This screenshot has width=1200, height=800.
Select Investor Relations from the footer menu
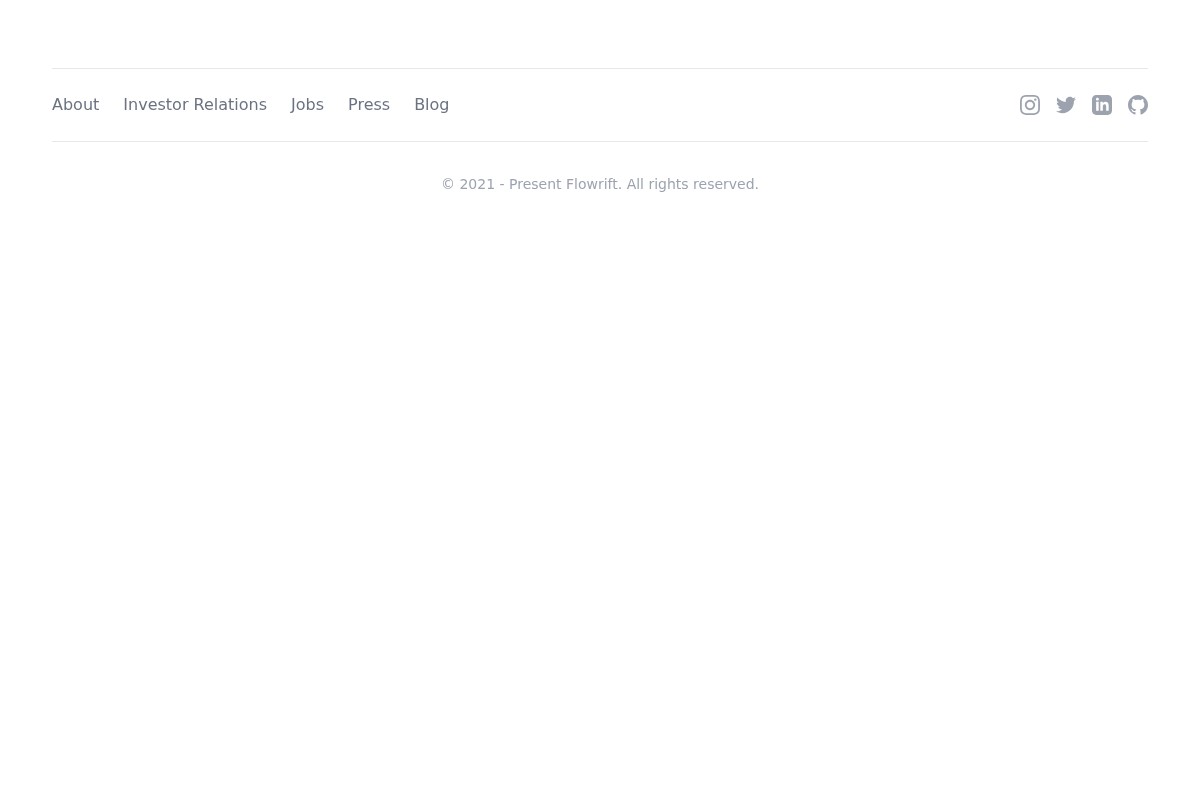pos(195,104)
